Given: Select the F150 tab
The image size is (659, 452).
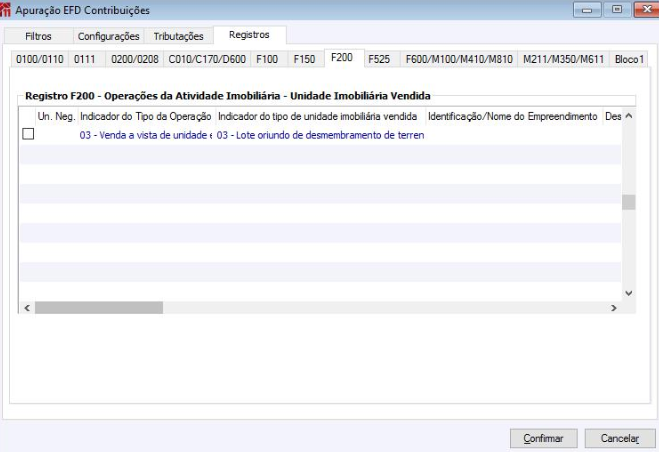Looking at the screenshot, I should tap(304, 59).
